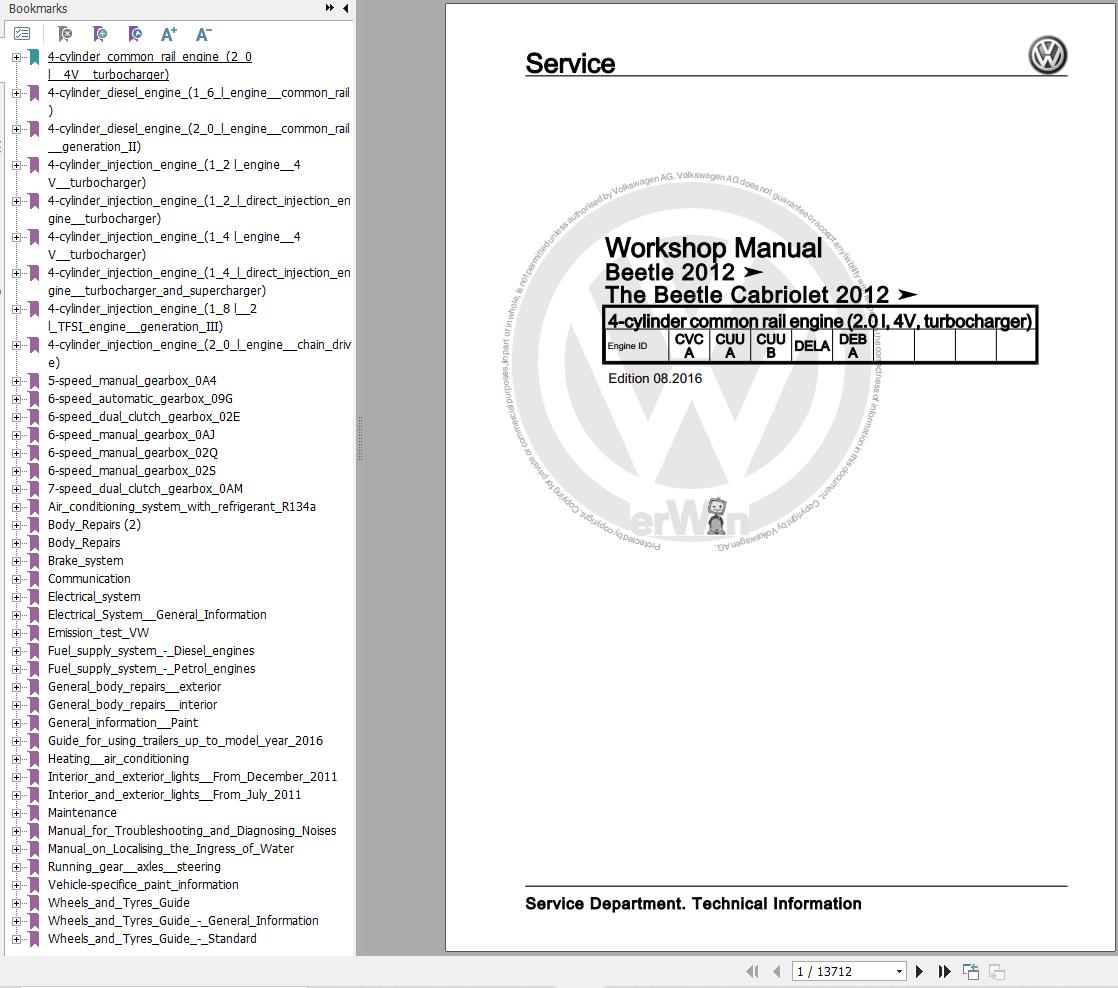Select the Delete bookmark icon
Screen dimensions: 1118x988
64,34
